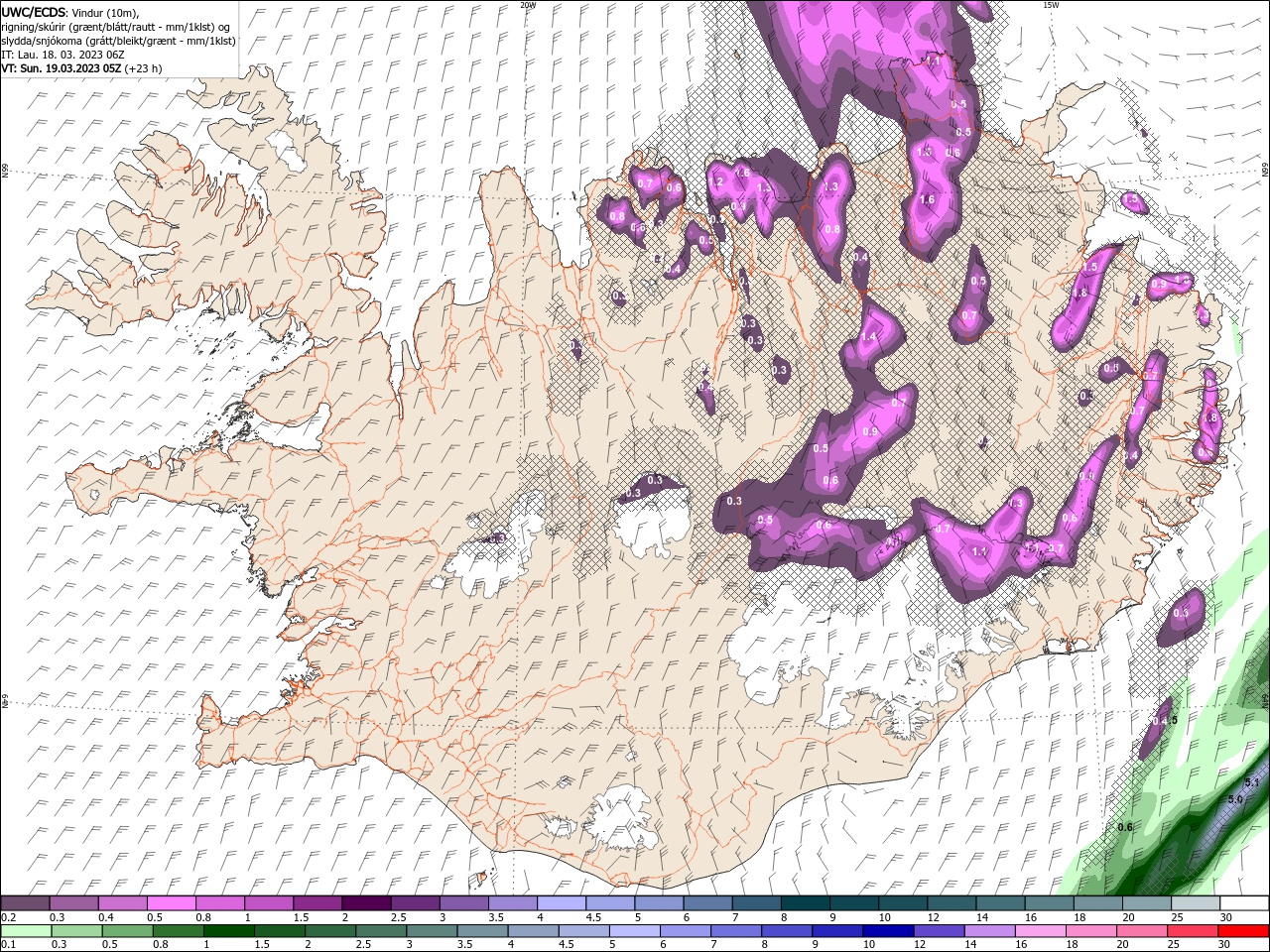Image resolution: width=1270 pixels, height=952 pixels.
Task: Click the 4.5 label under upper snow legend
Action: tap(593, 917)
